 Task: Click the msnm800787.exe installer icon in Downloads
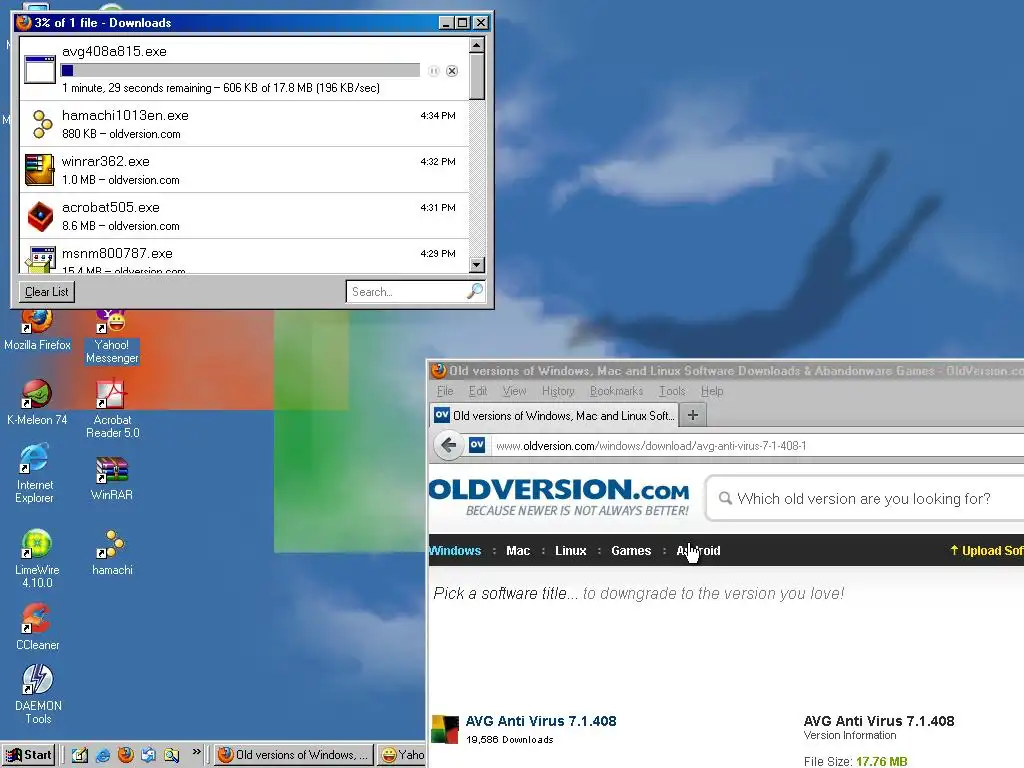40,259
